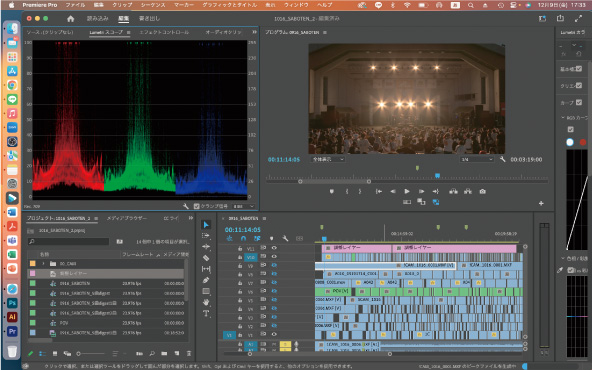The width and height of the screenshot is (592, 370).
Task: Step forward one frame
Action: pyautogui.click(x=421, y=191)
